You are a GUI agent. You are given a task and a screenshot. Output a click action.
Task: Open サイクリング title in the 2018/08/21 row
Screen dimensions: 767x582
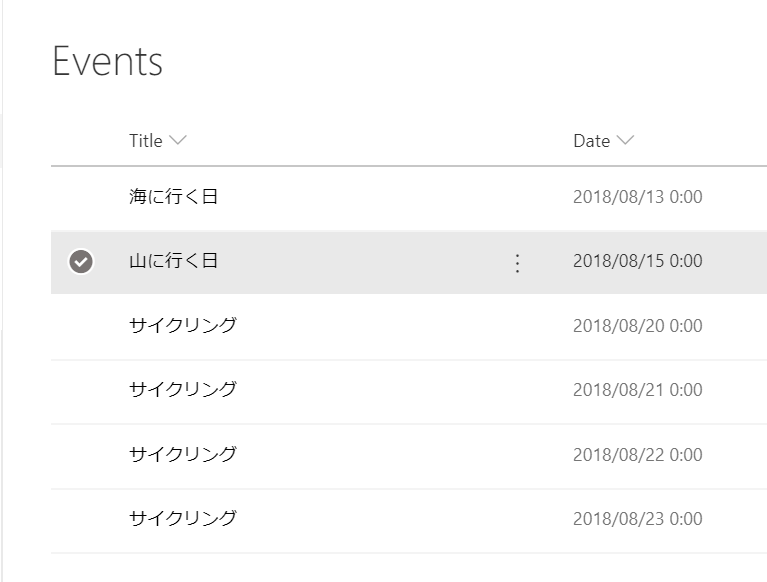(183, 389)
